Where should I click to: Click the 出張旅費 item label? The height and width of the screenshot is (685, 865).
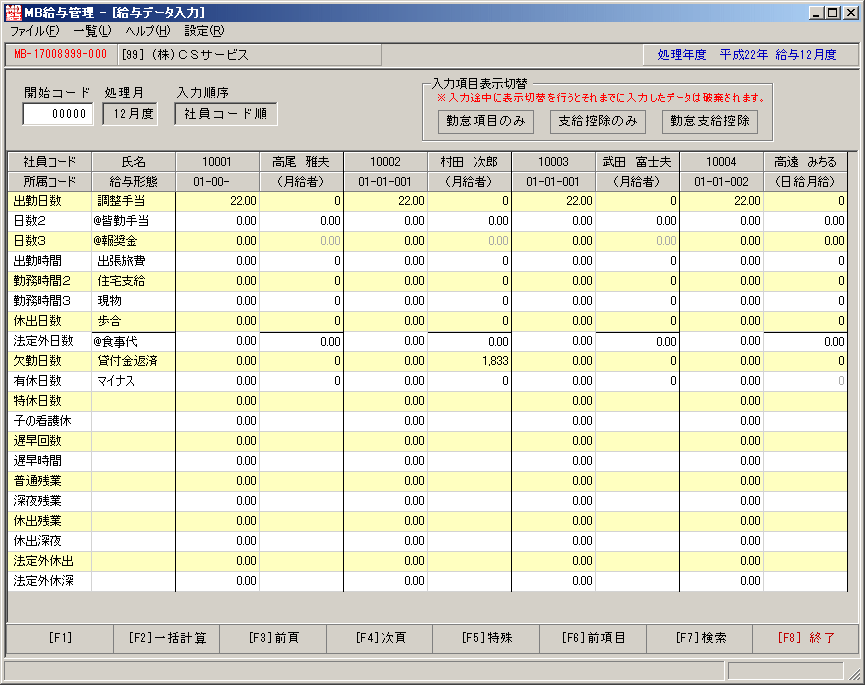click(134, 261)
